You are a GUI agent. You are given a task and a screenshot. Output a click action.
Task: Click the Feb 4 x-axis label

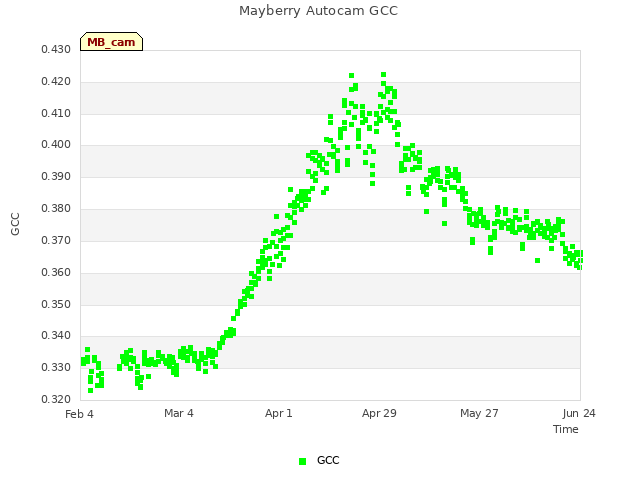coord(79,414)
